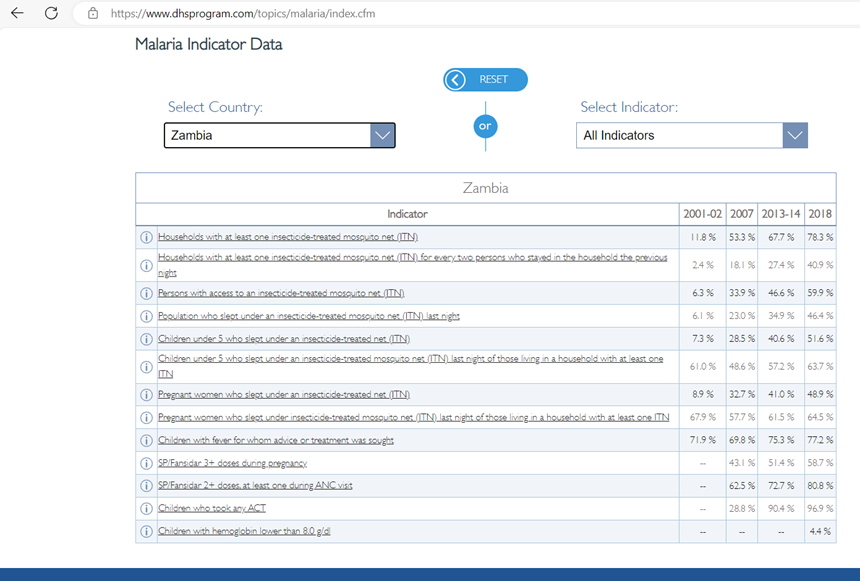860x581 pixels.
Task: Open info icon for SP/Fansidar 3+ doses during pregnancy
Action: 146,464
